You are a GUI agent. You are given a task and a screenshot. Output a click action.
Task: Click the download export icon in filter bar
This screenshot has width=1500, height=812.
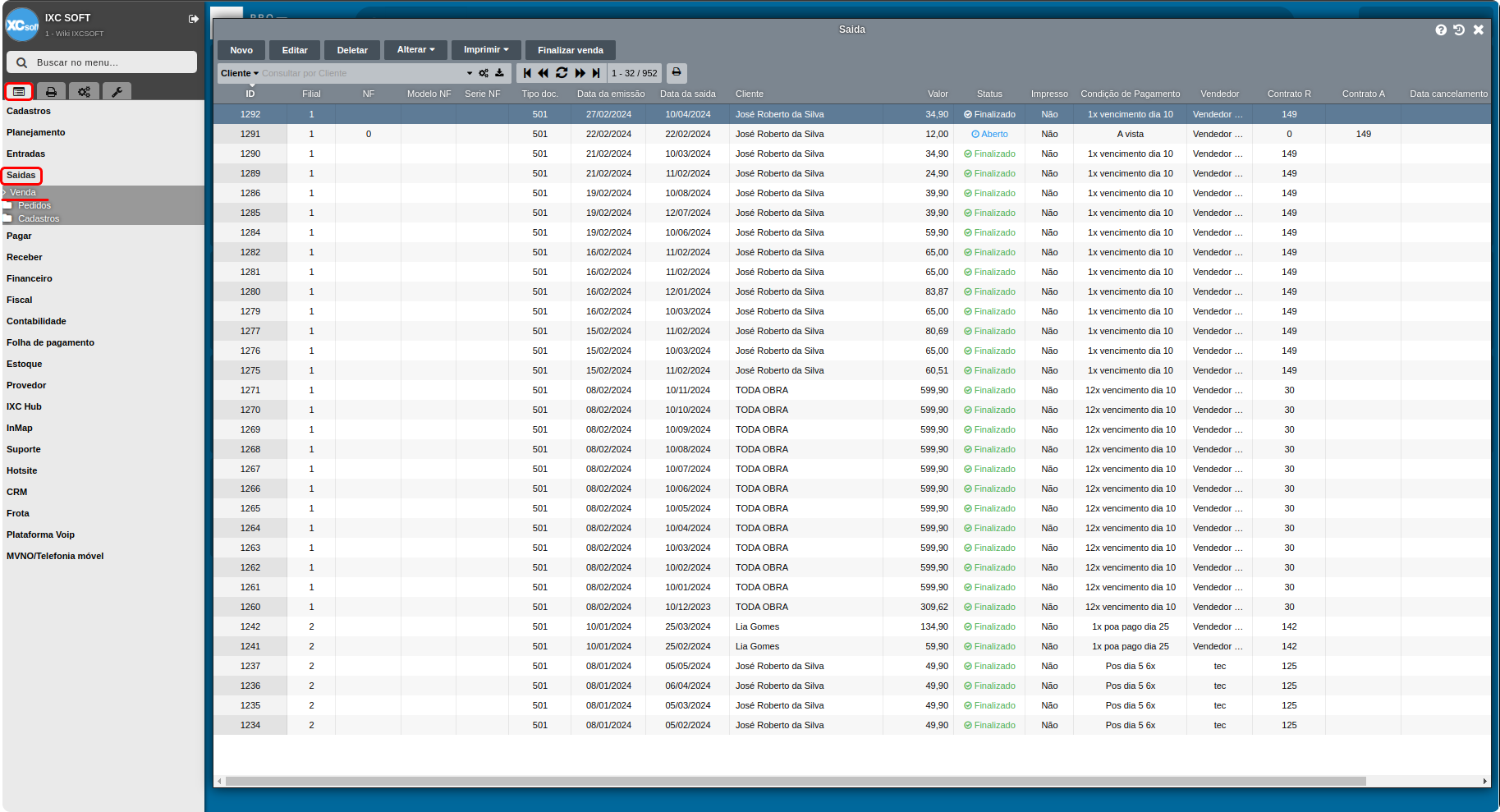coord(499,73)
